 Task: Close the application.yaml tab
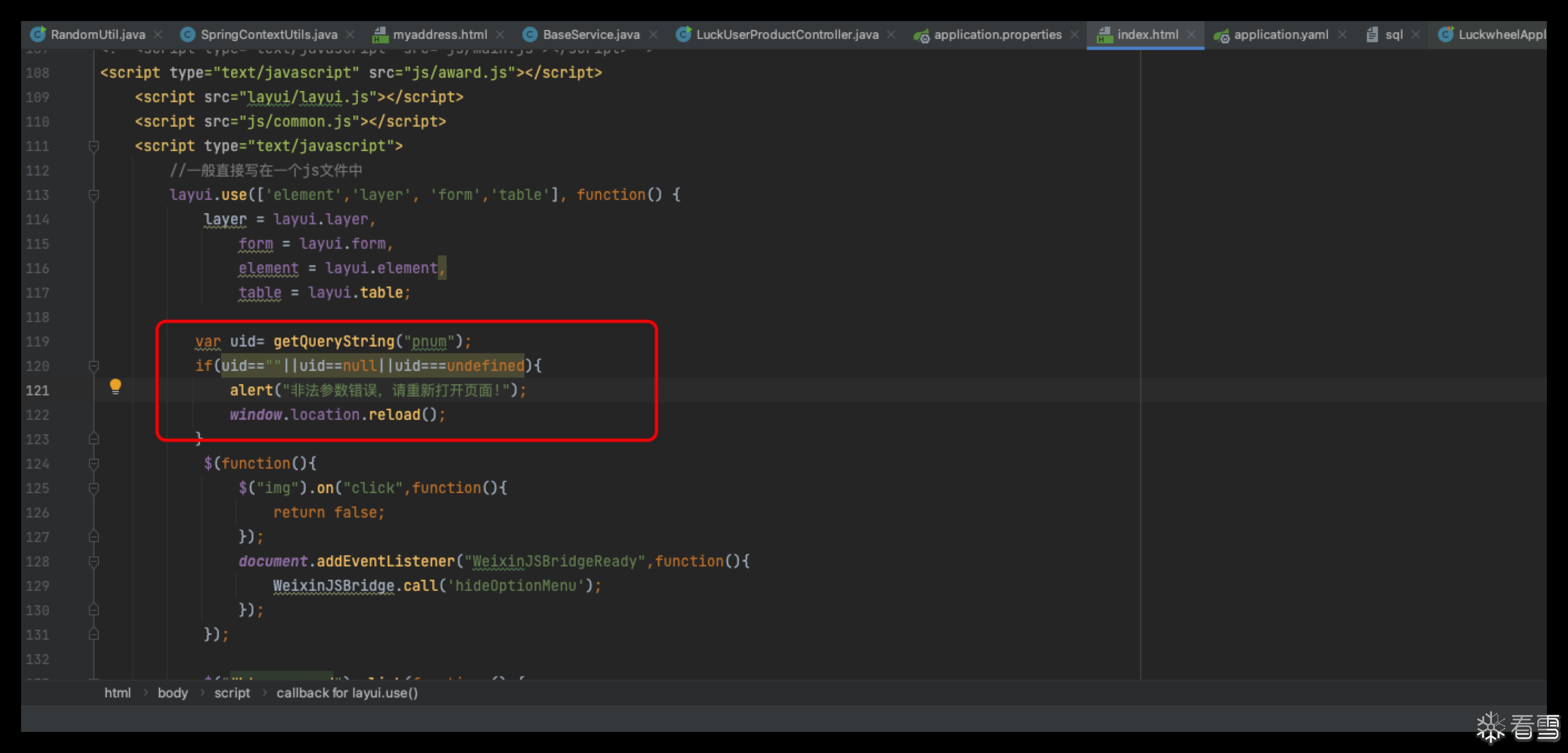[1342, 34]
